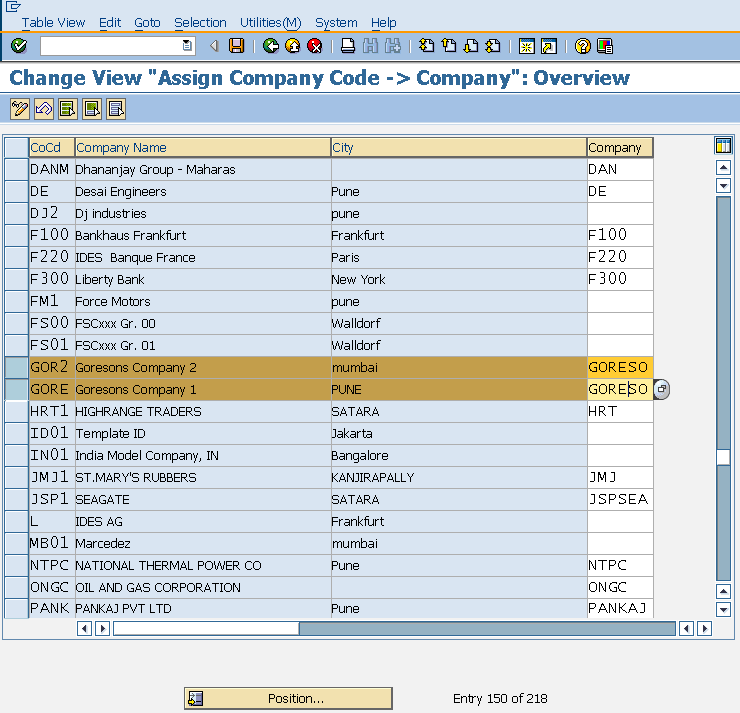Click the Company Name column header

coord(203,148)
